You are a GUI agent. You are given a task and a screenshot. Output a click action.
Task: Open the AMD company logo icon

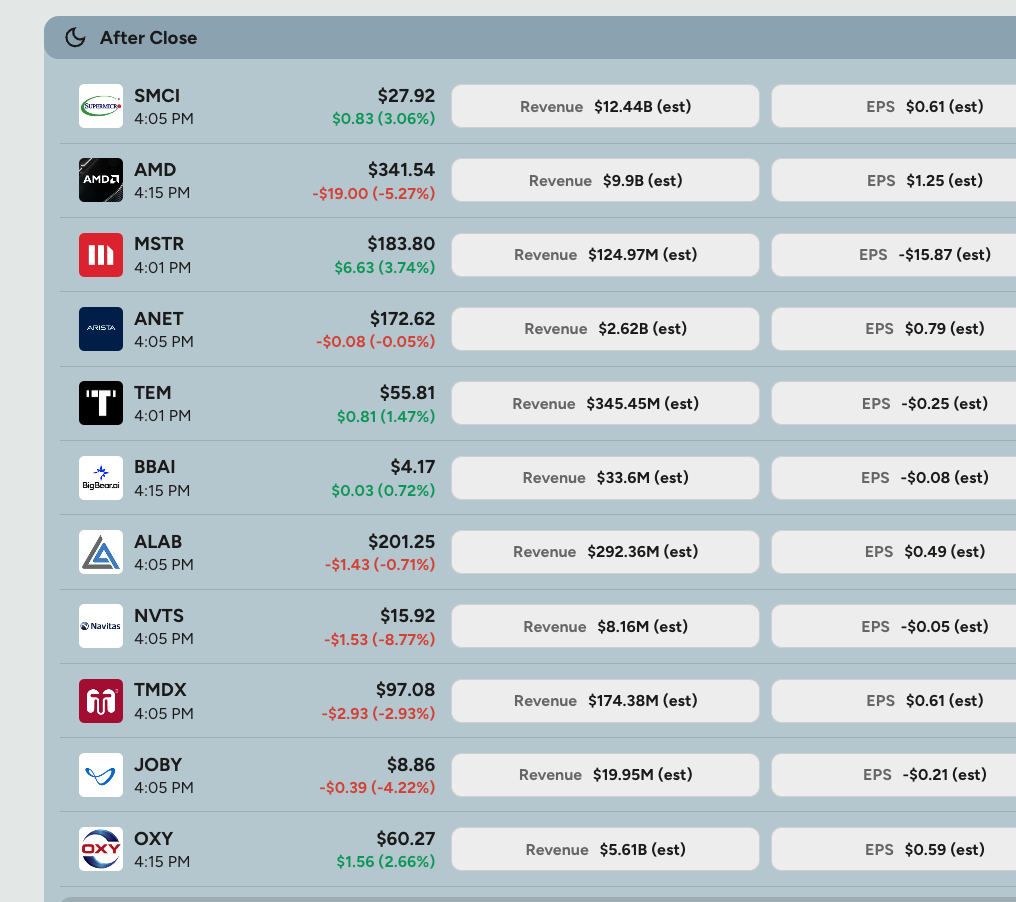click(x=101, y=180)
